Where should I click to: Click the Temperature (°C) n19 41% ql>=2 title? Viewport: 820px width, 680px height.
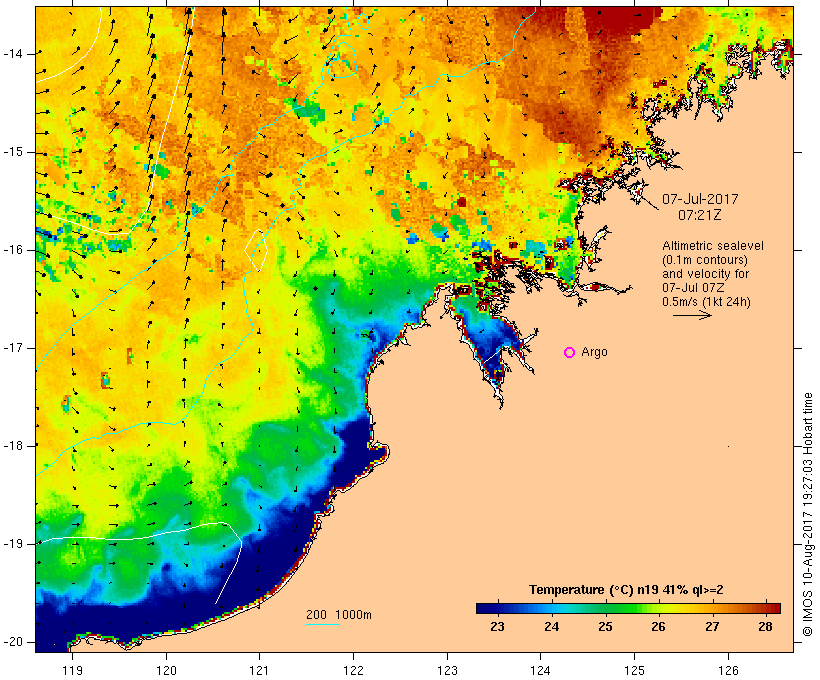click(x=626, y=590)
